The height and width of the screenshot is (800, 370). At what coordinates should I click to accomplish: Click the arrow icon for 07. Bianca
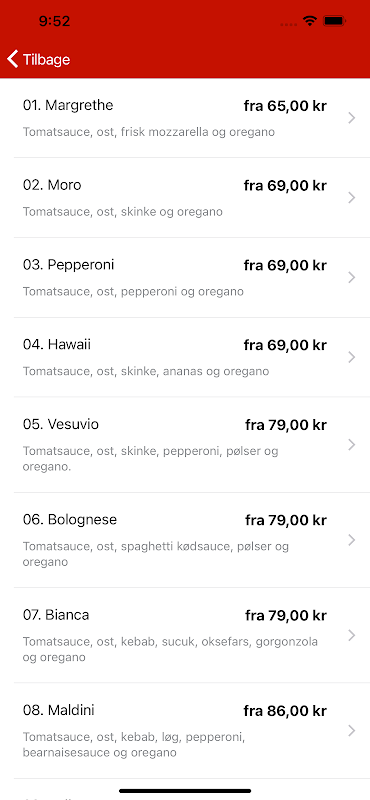click(x=352, y=635)
